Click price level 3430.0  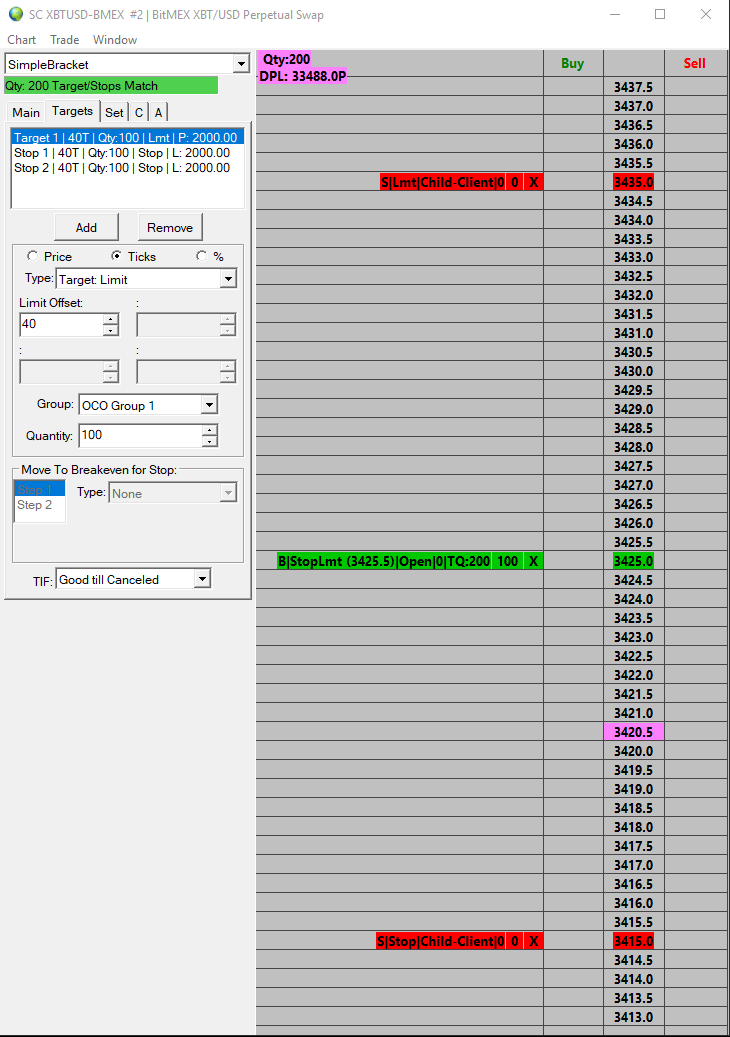[x=633, y=372]
